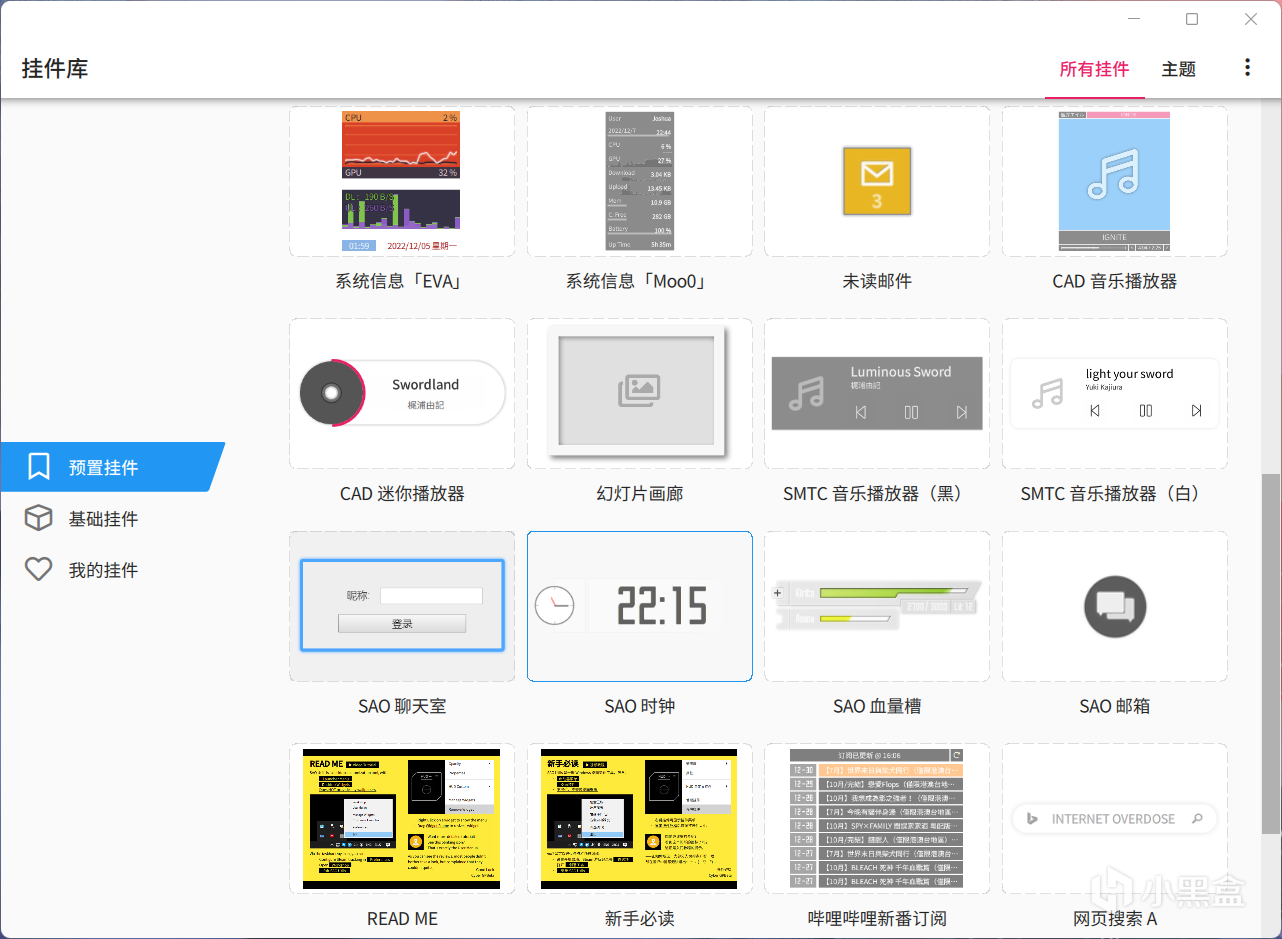Open the three-dot overflow menu
The width and height of the screenshot is (1282, 939).
(x=1247, y=67)
